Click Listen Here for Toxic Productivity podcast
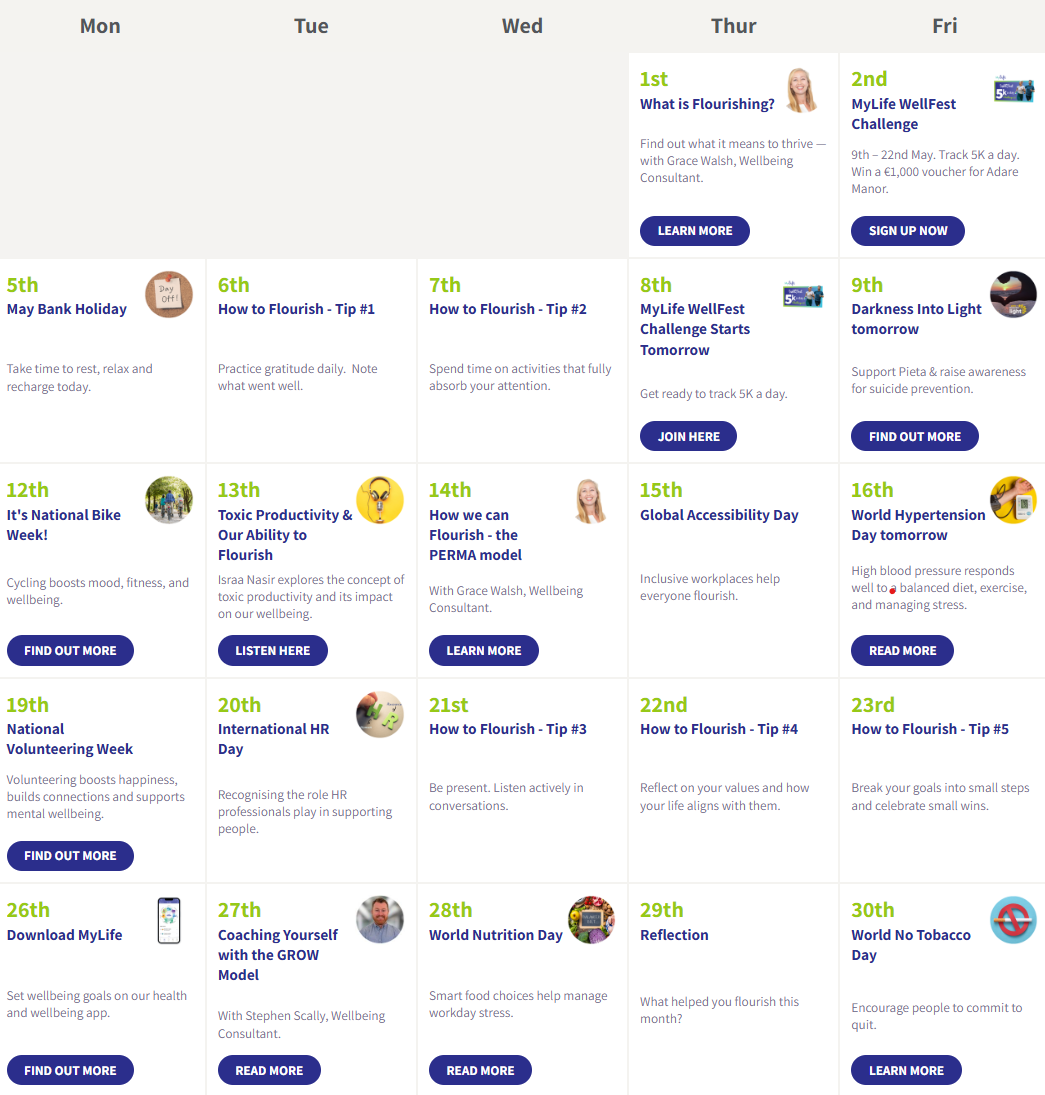Image resolution: width=1045 pixels, height=1095 pixels. pyautogui.click(x=272, y=651)
